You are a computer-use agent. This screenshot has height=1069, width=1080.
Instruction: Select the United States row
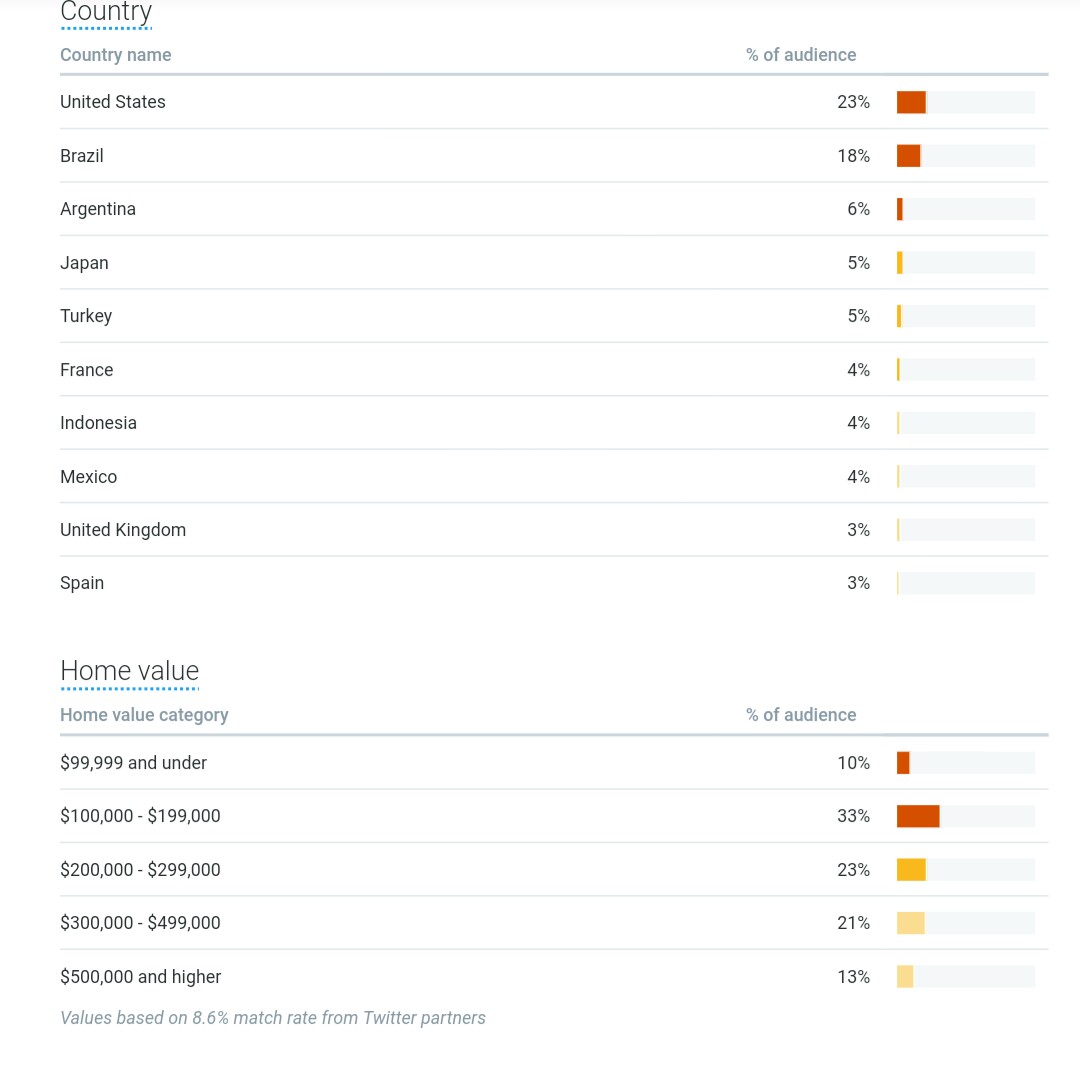click(554, 102)
